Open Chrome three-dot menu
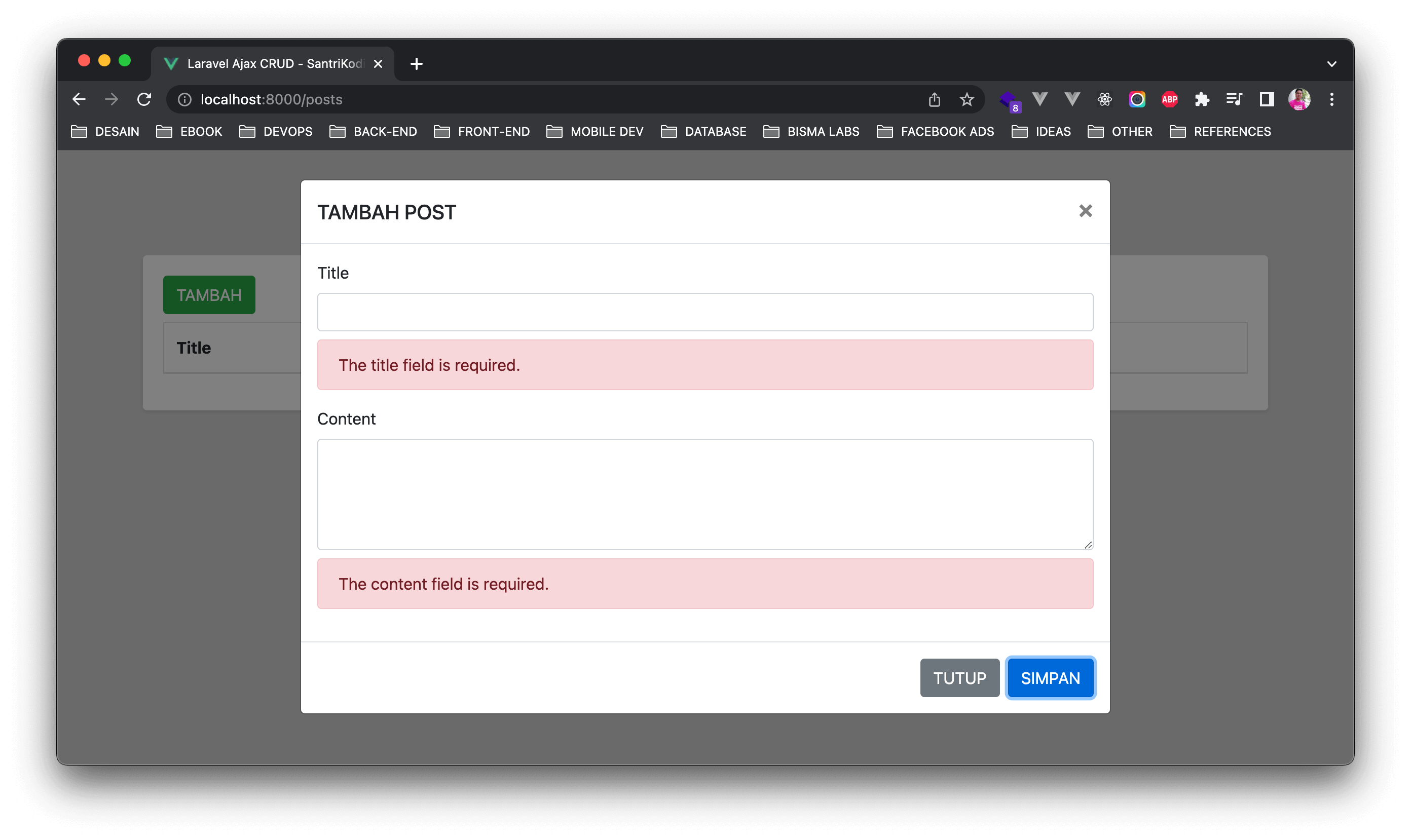This screenshot has height=840, width=1411. point(1332,100)
